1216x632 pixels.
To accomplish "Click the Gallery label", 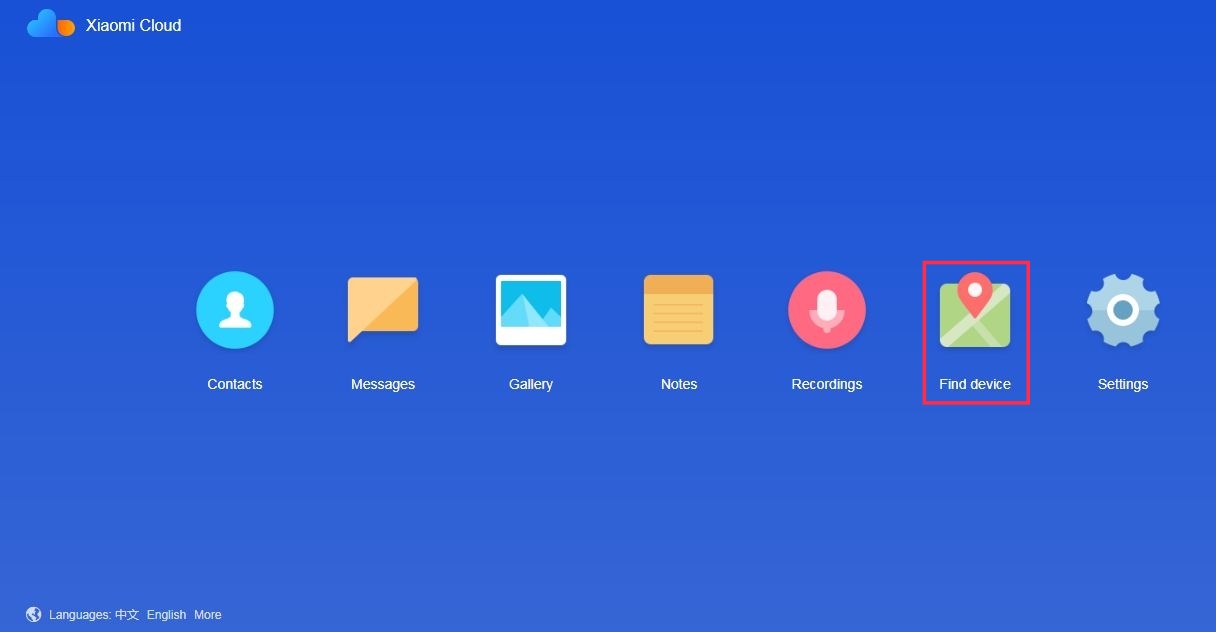I will click(531, 384).
